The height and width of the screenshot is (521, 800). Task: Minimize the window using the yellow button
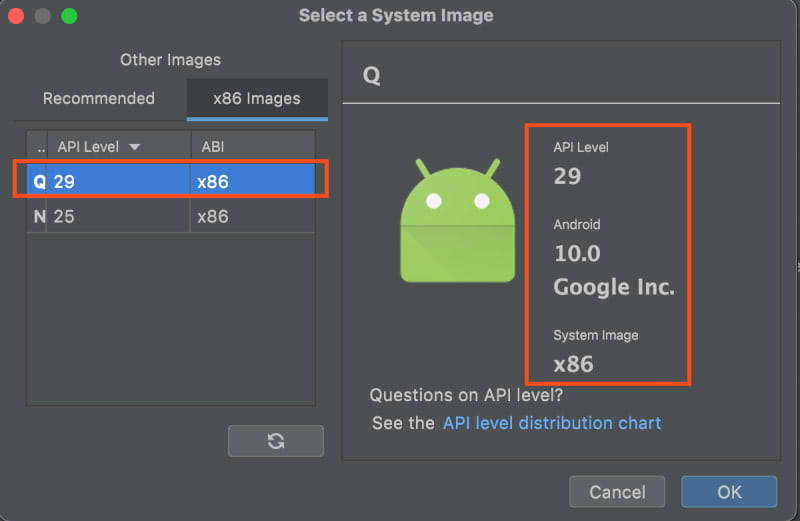coord(43,16)
